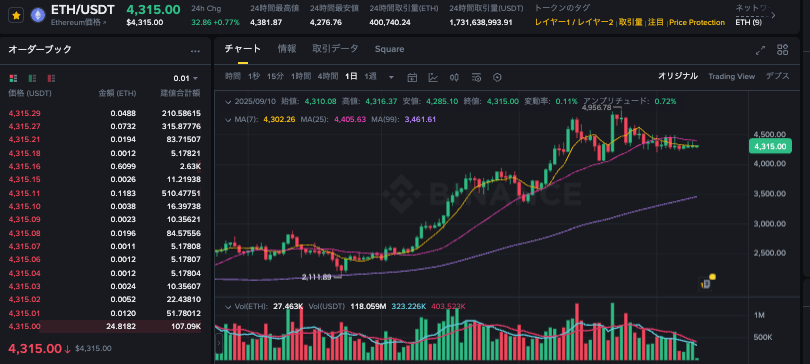Select the 1週 interval
Viewport: 810px width, 364px height.
tap(370, 76)
